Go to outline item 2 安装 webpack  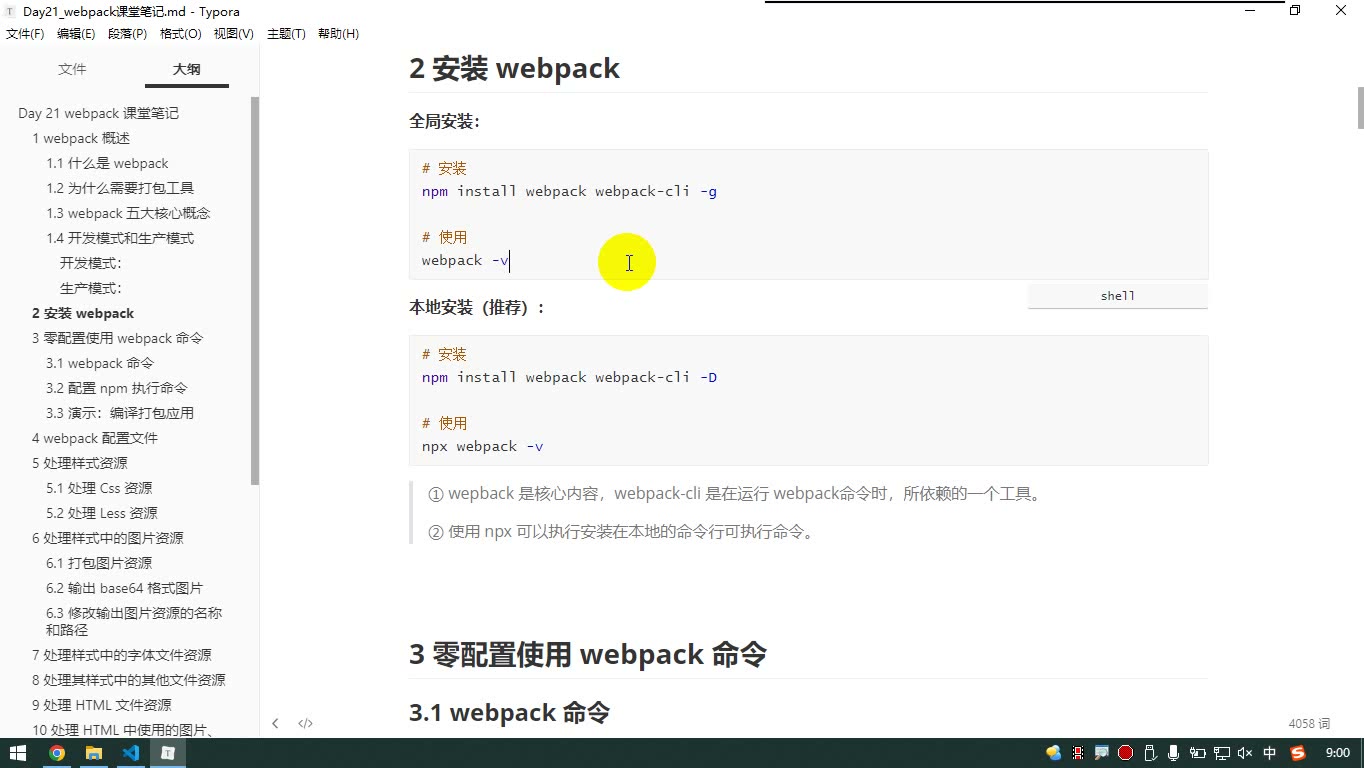pos(83,313)
